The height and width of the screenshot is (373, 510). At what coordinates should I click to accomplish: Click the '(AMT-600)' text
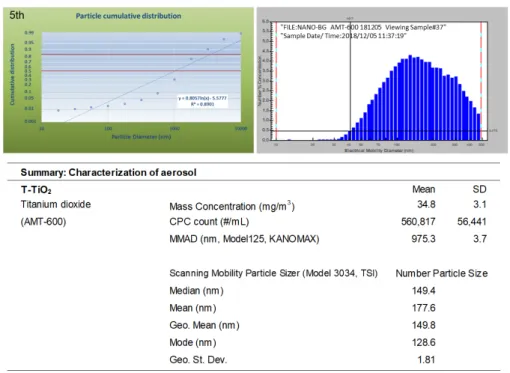(x=43, y=221)
